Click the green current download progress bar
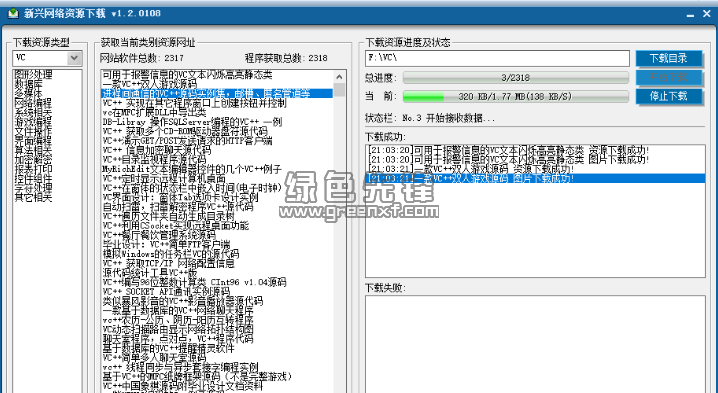The width and height of the screenshot is (718, 393). pyautogui.click(x=516, y=97)
